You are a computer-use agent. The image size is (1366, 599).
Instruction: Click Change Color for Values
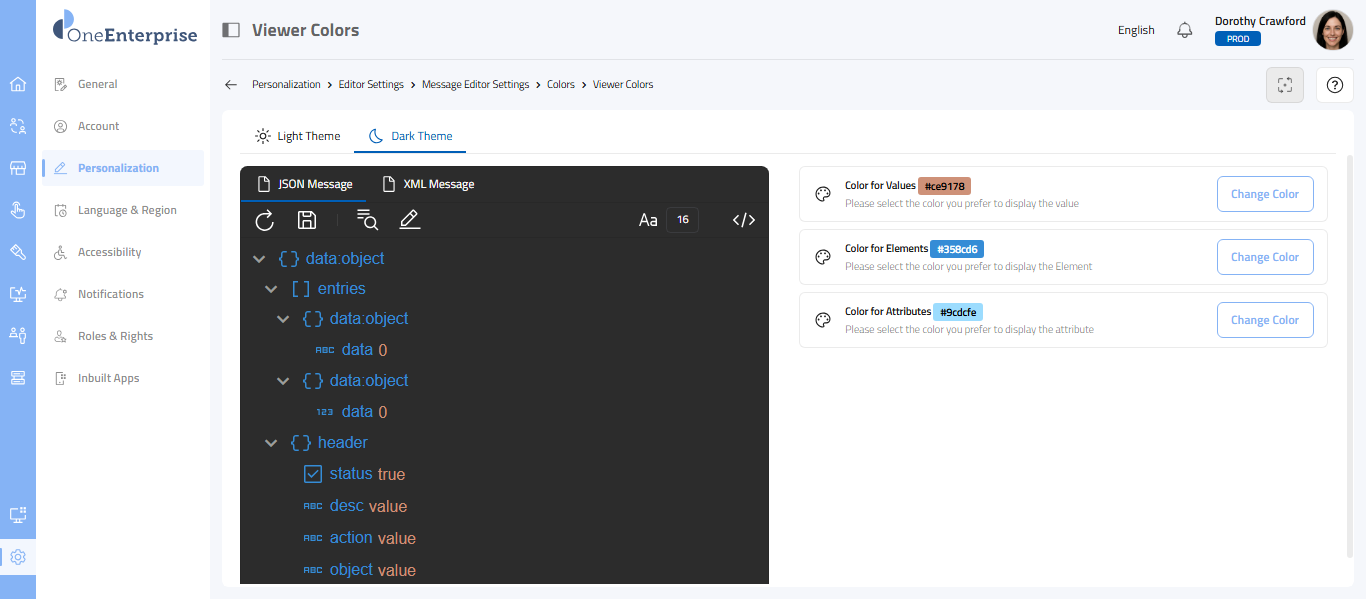(x=1264, y=194)
